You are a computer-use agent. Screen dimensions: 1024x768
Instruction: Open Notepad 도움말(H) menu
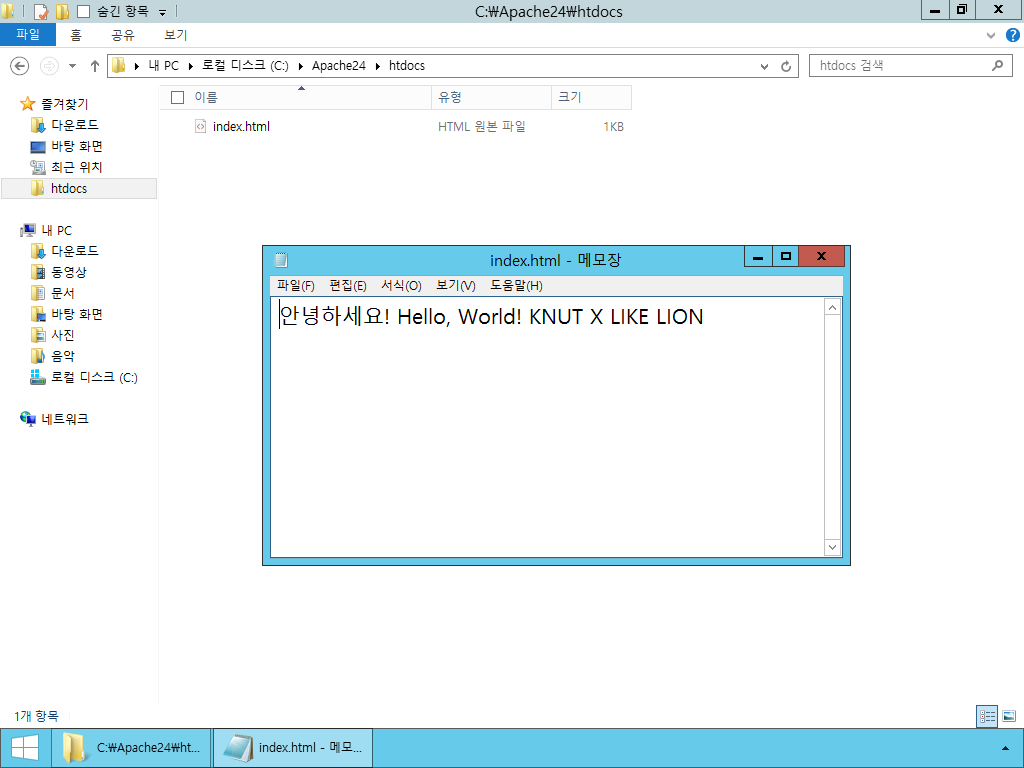[516, 286]
